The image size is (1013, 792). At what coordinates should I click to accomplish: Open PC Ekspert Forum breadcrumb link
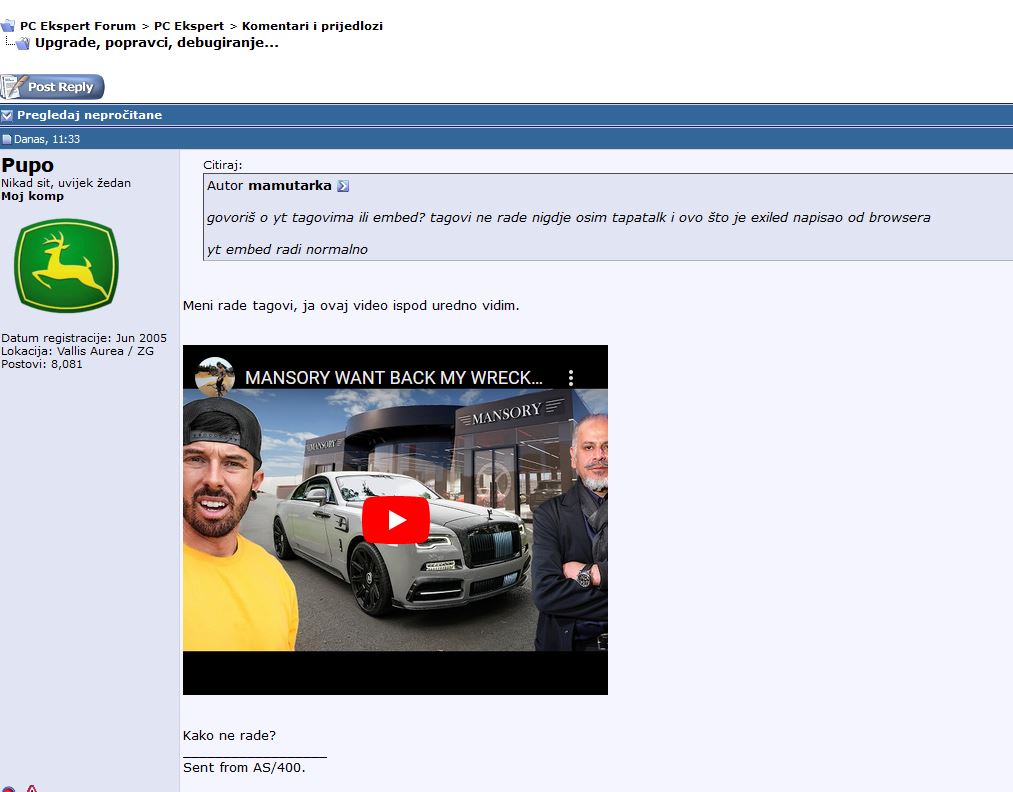pos(78,26)
